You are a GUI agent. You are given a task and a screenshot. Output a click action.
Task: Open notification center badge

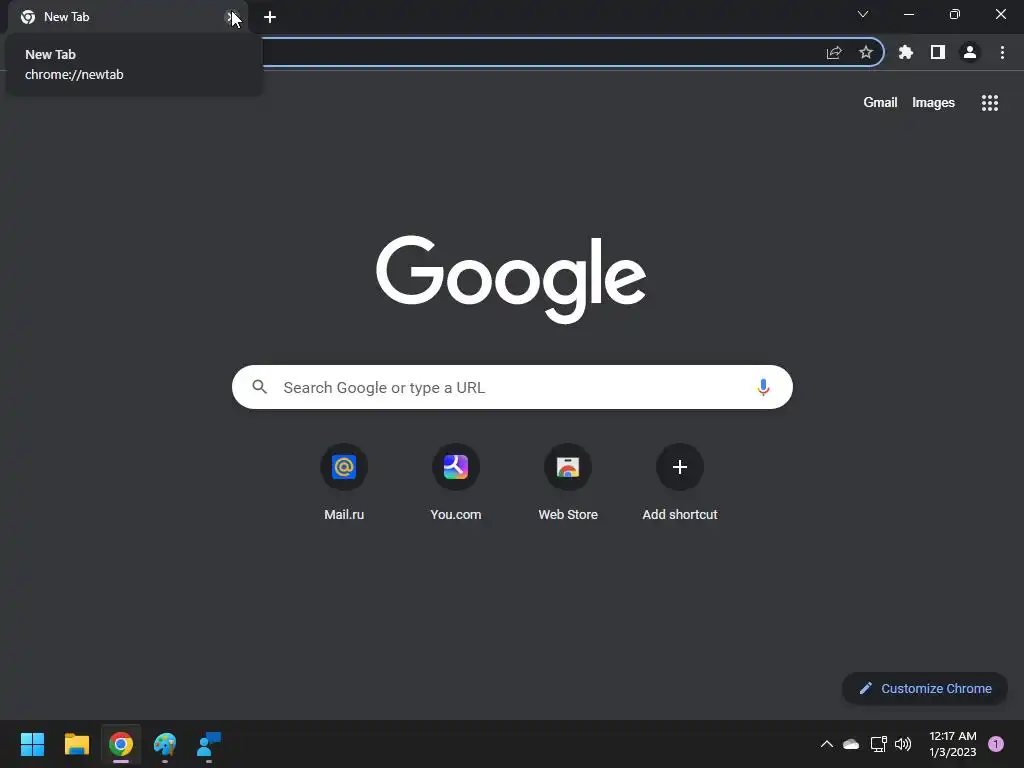pyautogui.click(x=996, y=744)
